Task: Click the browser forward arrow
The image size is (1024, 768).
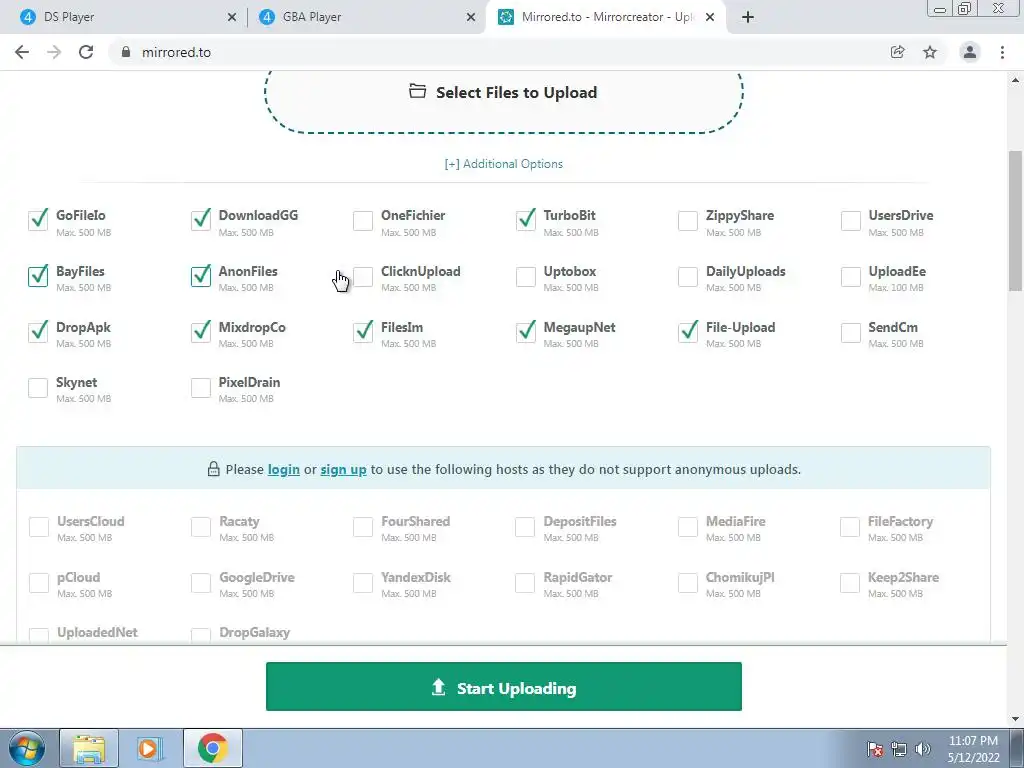Action: (x=54, y=52)
